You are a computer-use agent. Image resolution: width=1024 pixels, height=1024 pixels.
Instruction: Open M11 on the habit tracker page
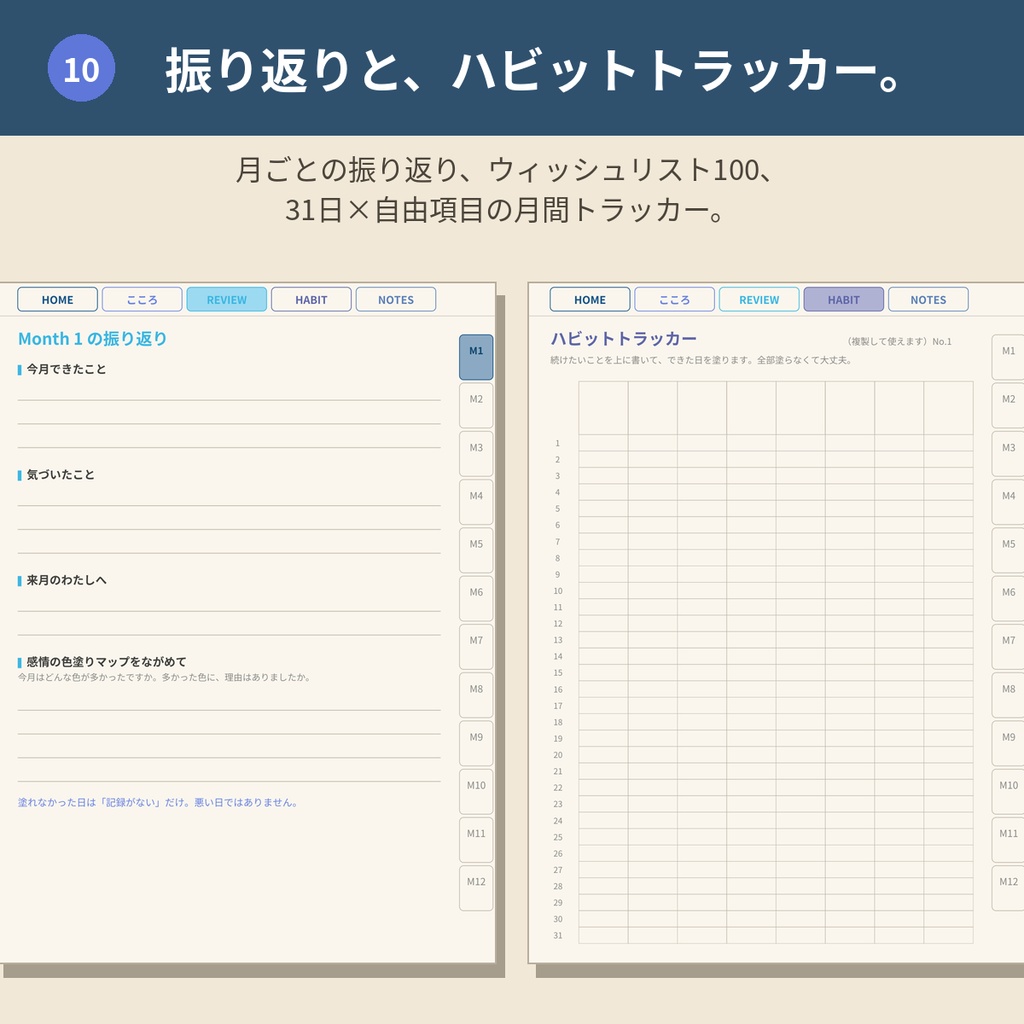tap(1008, 840)
